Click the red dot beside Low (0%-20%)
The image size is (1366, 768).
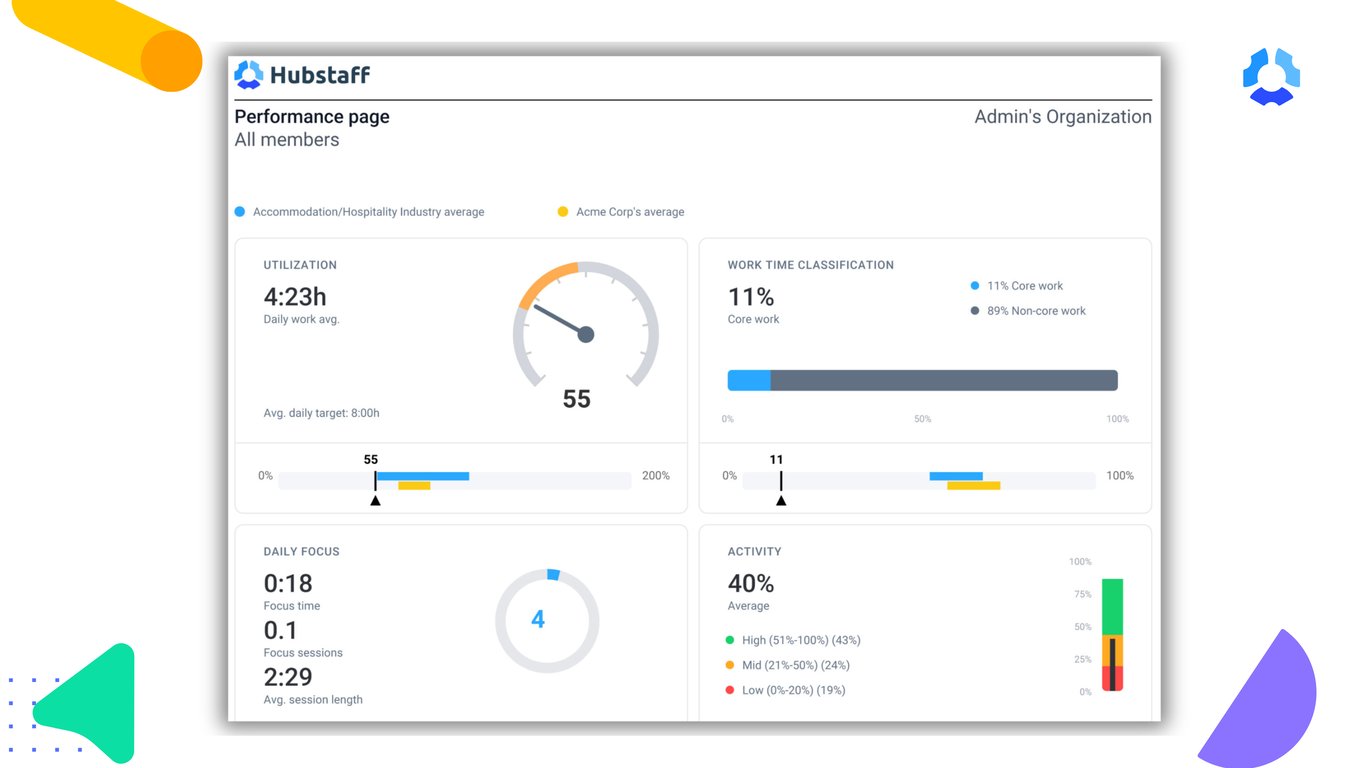click(x=731, y=690)
